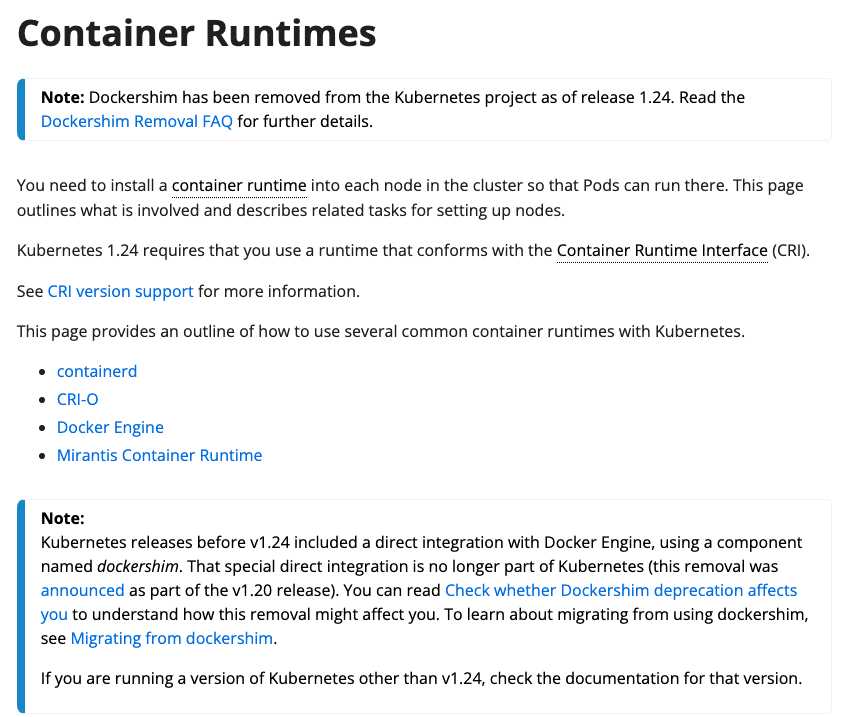This screenshot has width=845, height=717.
Task: Go to the containerd section link
Action: pyautogui.click(x=97, y=371)
